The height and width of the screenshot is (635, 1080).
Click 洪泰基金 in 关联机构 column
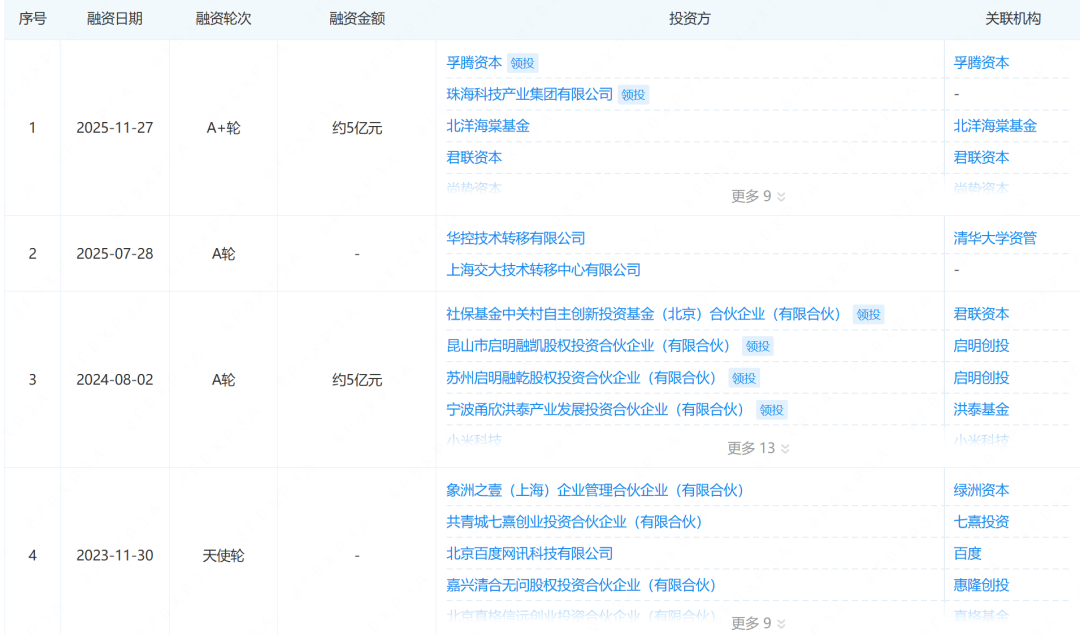[981, 409]
